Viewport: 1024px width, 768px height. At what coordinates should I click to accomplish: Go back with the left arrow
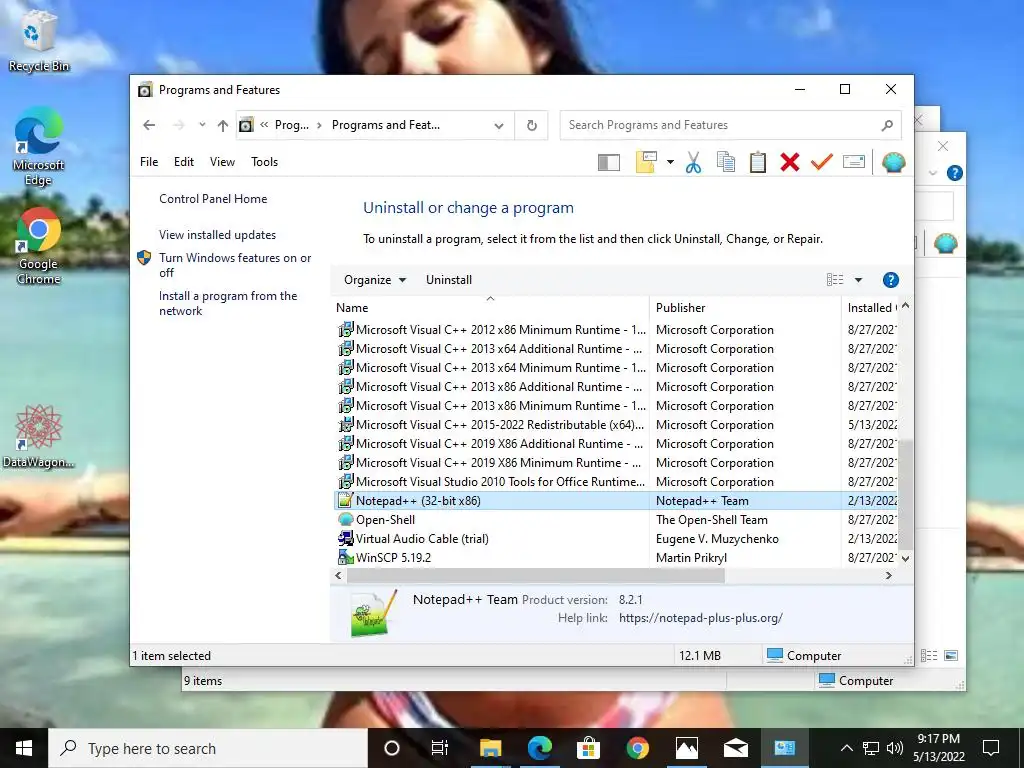tap(149, 125)
